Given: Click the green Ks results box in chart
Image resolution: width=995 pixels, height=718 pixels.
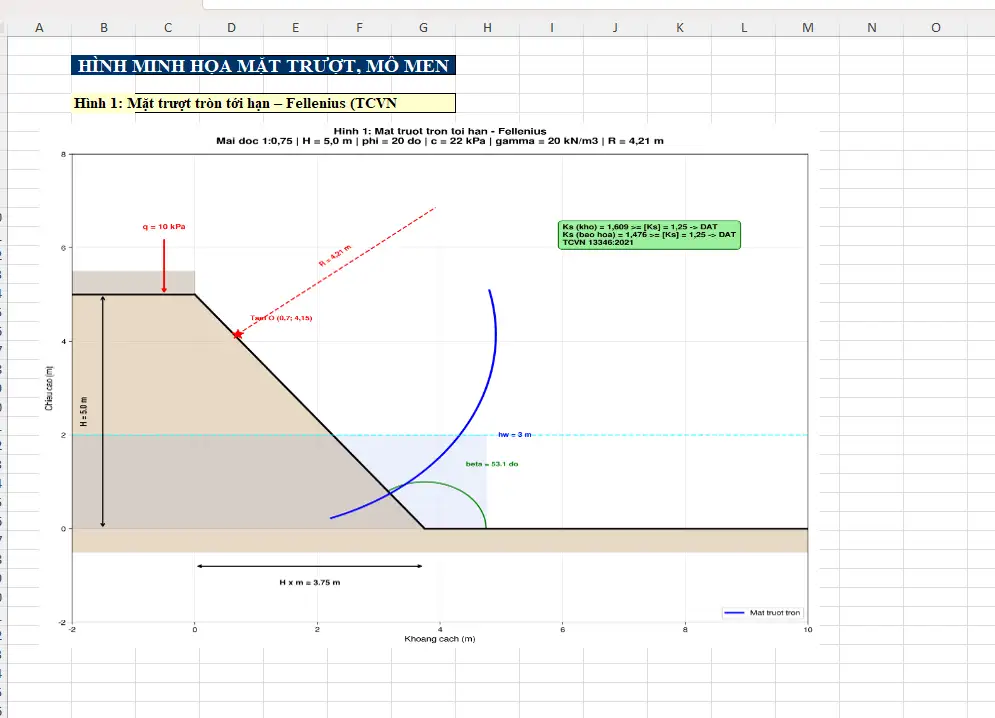Looking at the screenshot, I should pyautogui.click(x=650, y=234).
